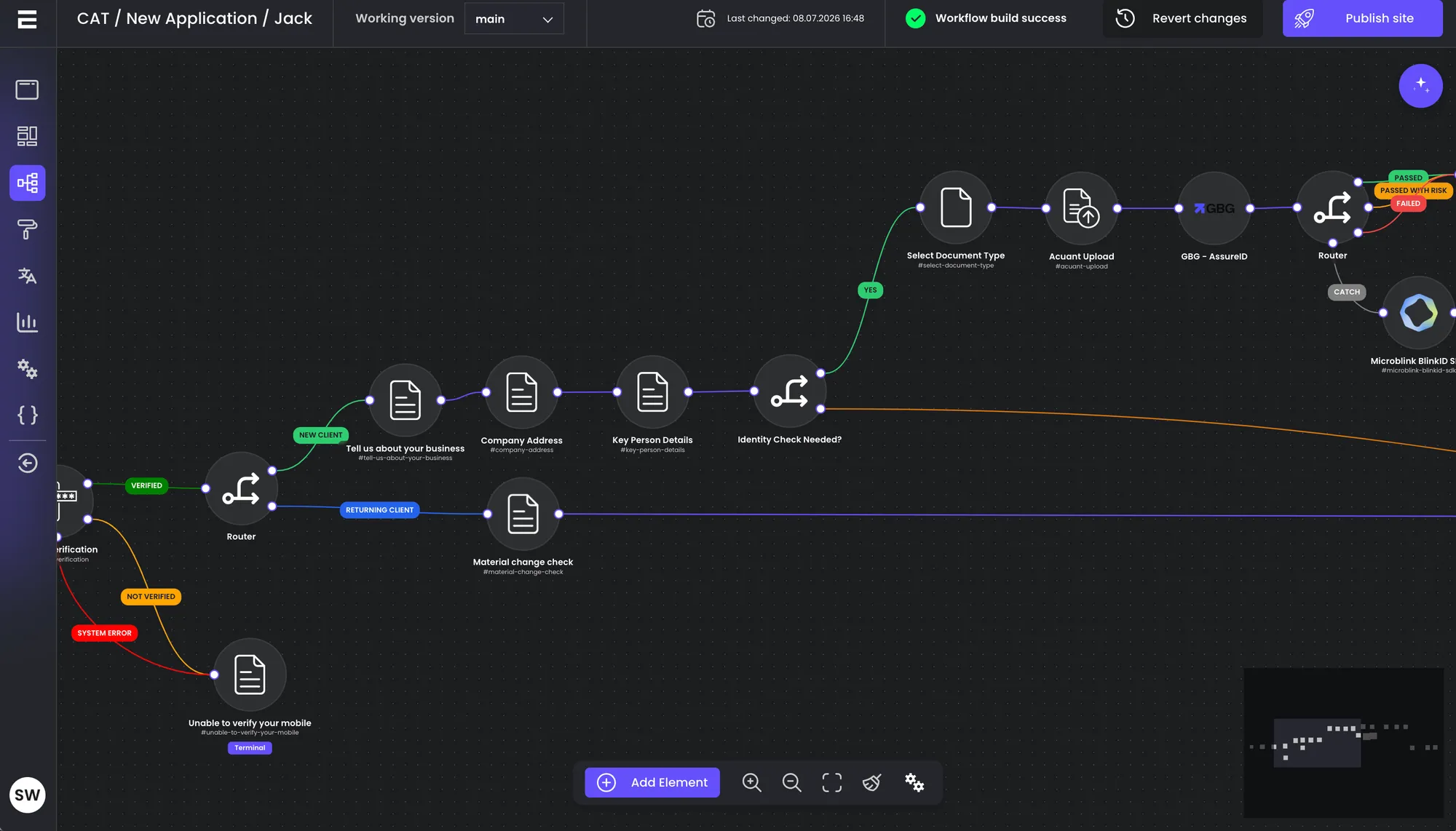Click the Terminal tag badge
The width and height of the screenshot is (1456, 831).
coord(250,748)
